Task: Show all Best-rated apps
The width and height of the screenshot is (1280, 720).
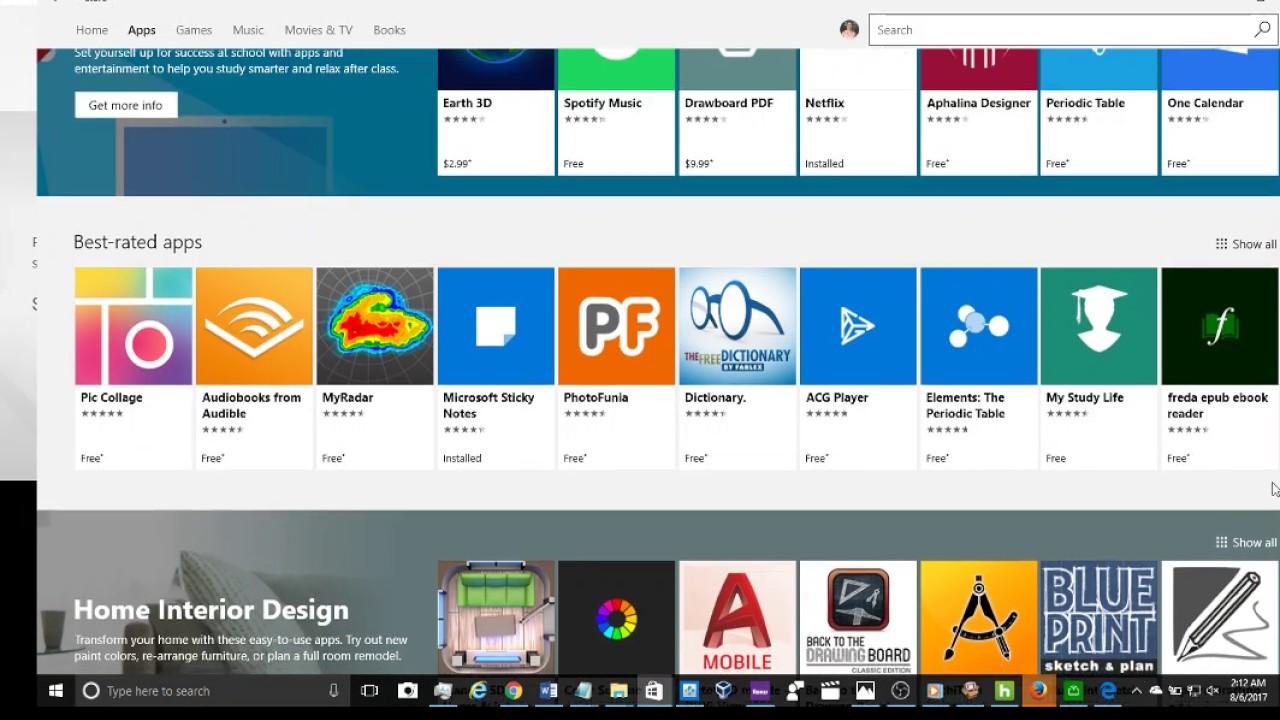Action: 1246,244
